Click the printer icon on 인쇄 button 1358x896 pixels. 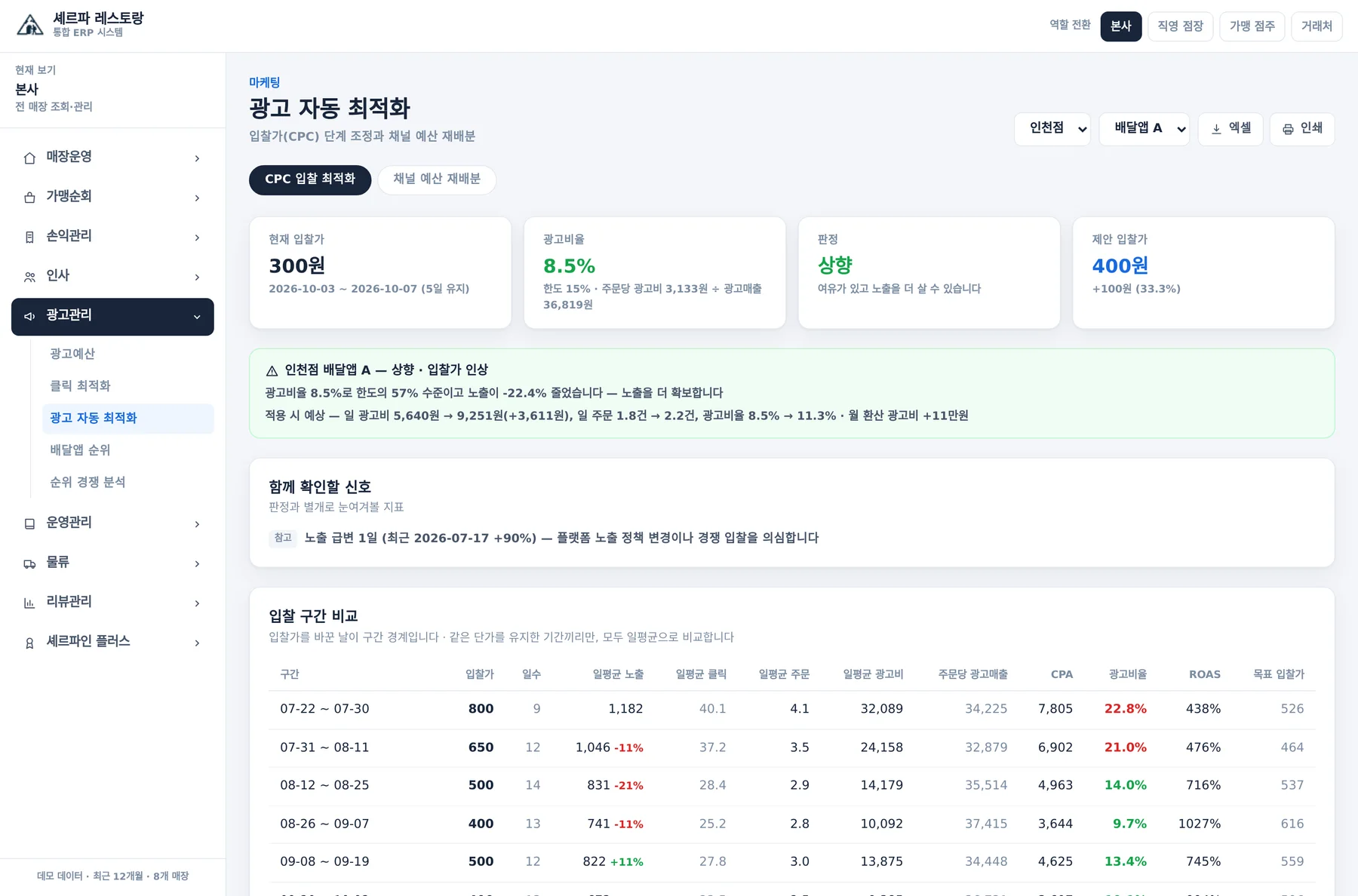[x=1288, y=129]
